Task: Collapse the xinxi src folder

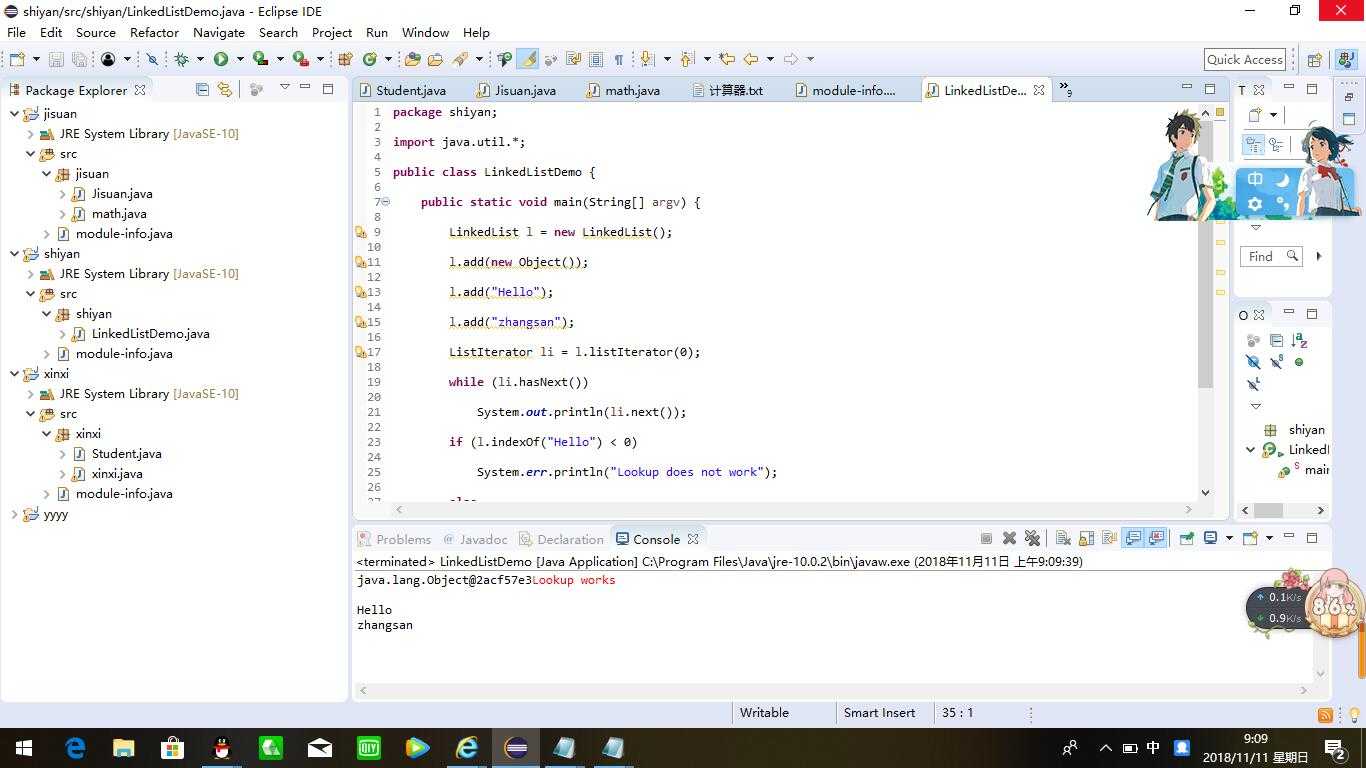Action: click(x=30, y=413)
